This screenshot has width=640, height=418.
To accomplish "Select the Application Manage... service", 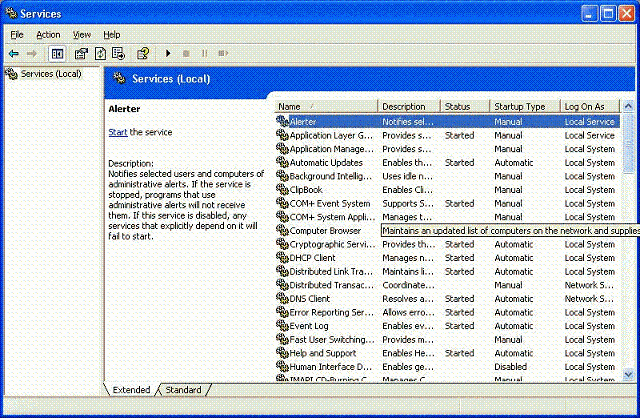I will tap(447, 149).
